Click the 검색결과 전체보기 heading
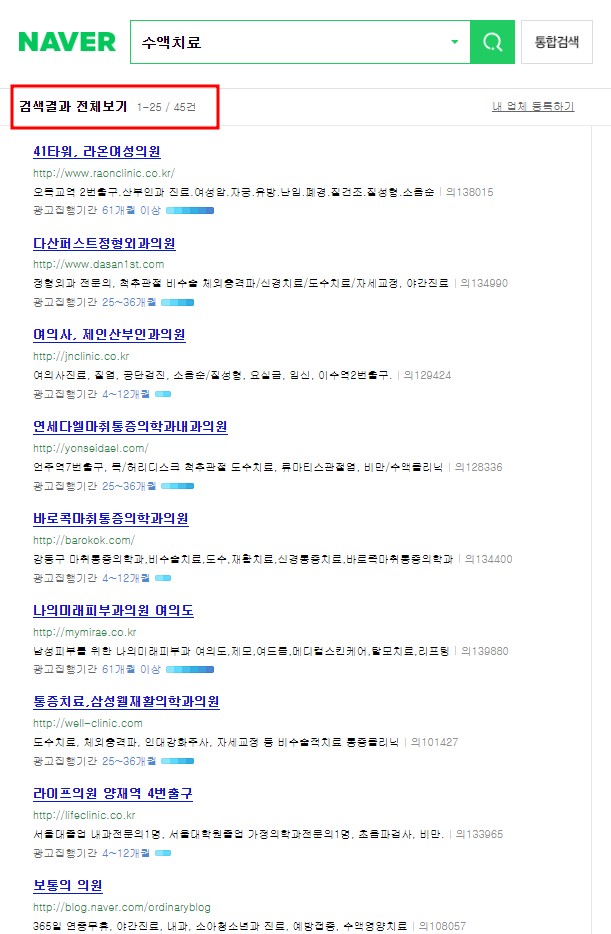The image size is (611, 934). (73, 107)
